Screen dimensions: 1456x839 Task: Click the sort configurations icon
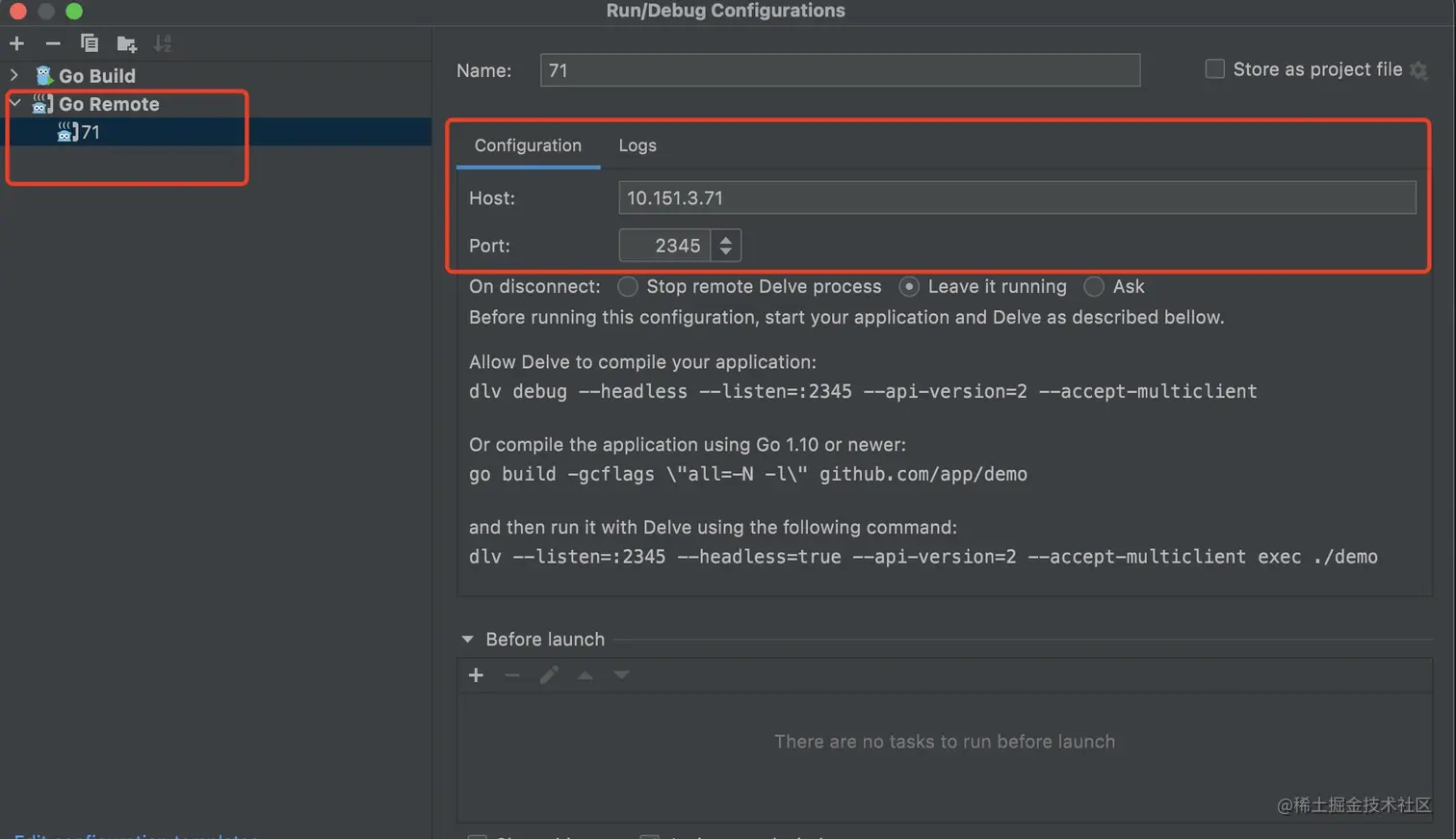click(x=163, y=43)
